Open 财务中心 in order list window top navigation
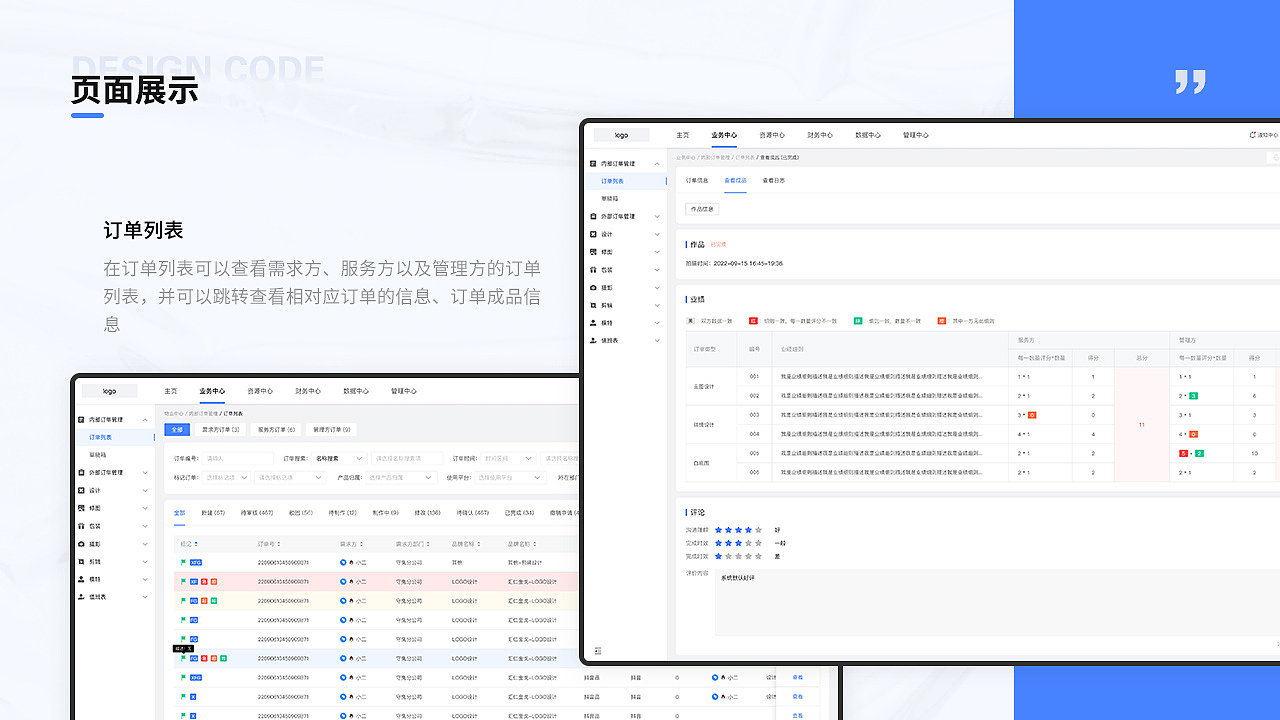This screenshot has width=1280, height=720. coord(308,391)
